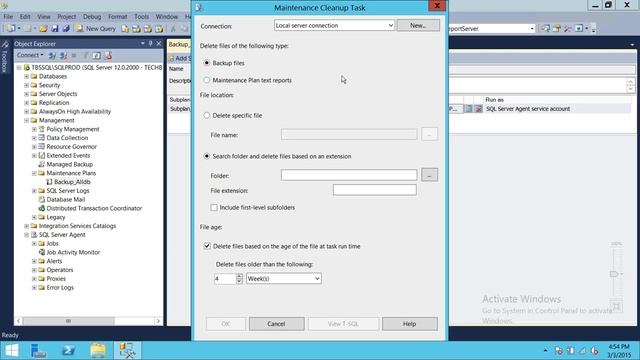Click the Managed Backup icon

(x=42, y=164)
